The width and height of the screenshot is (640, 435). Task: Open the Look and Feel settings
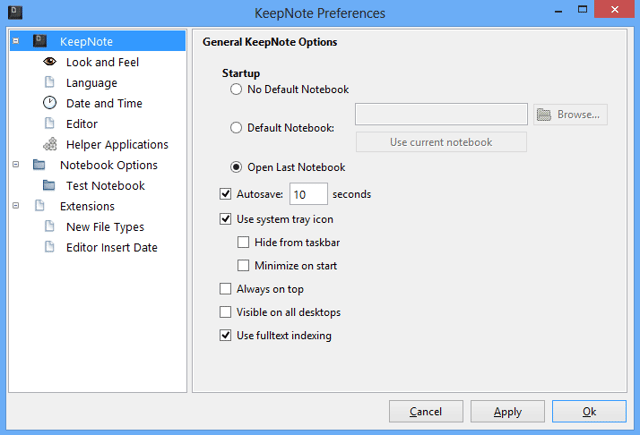(102, 62)
